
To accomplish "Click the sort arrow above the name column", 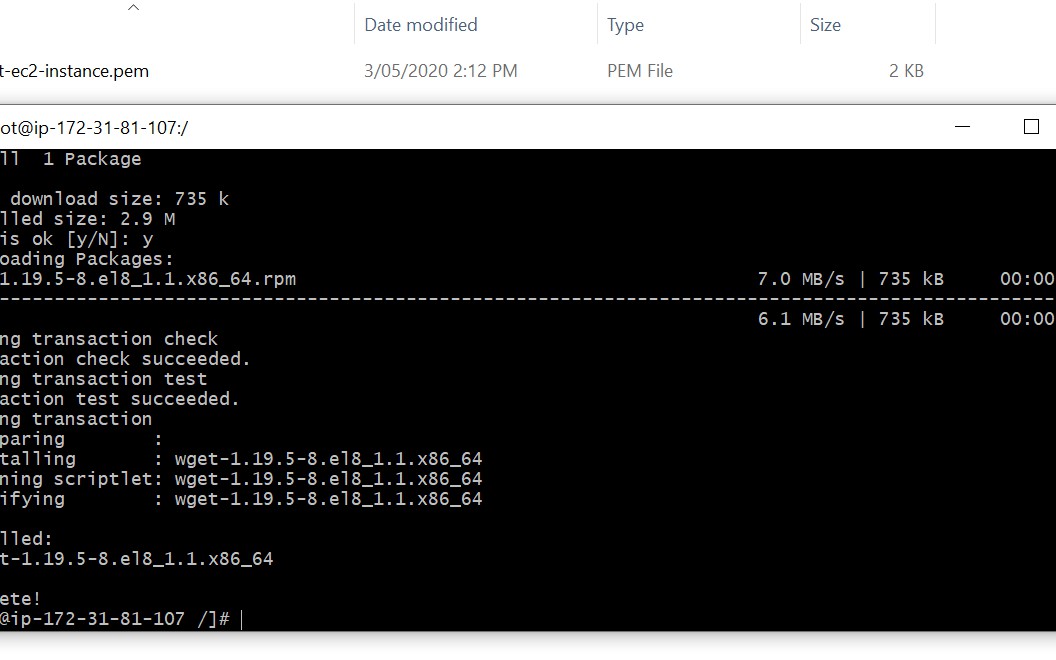I will point(134,9).
